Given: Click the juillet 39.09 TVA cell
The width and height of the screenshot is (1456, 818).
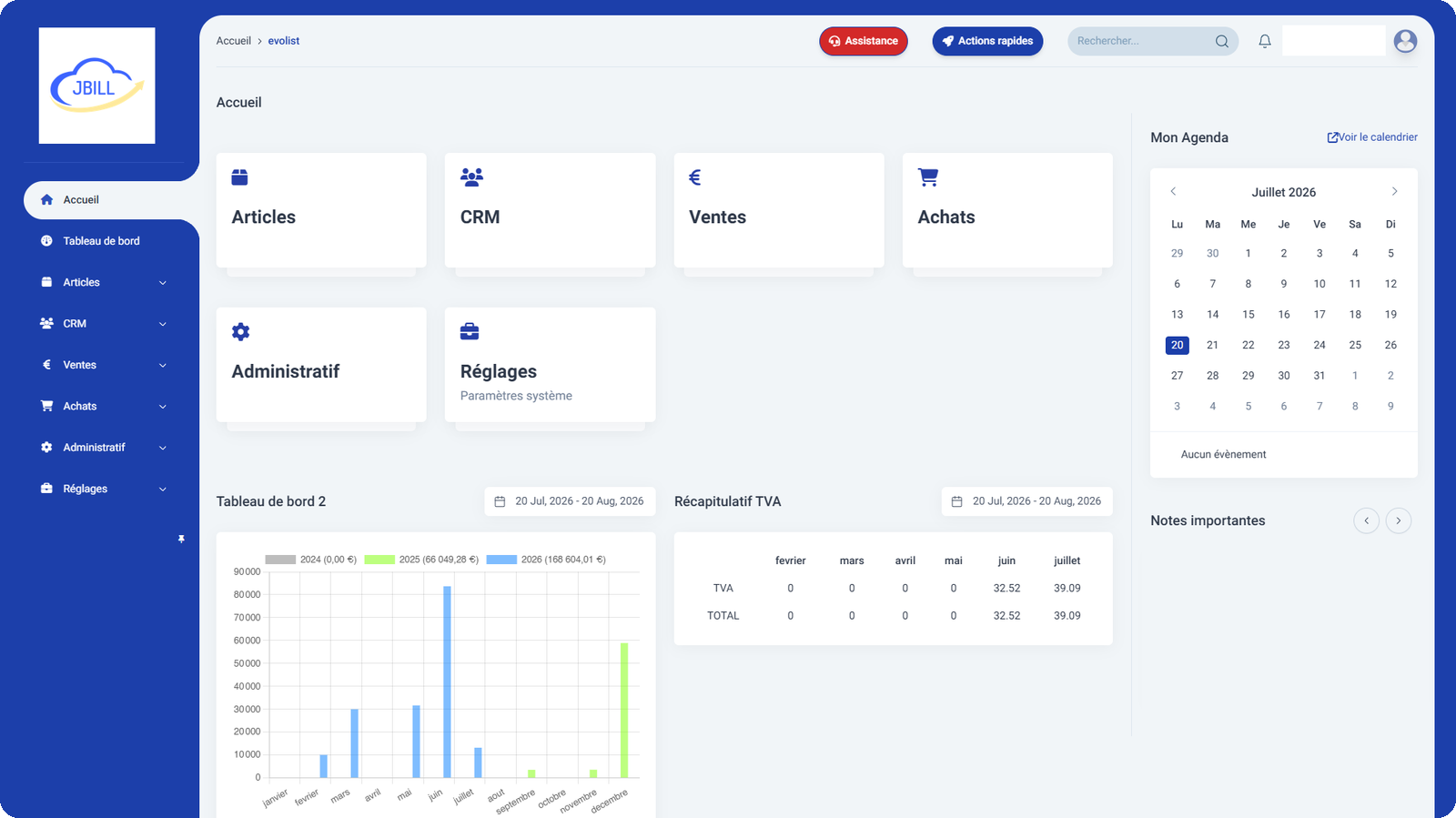Looking at the screenshot, I should coord(1067,589).
